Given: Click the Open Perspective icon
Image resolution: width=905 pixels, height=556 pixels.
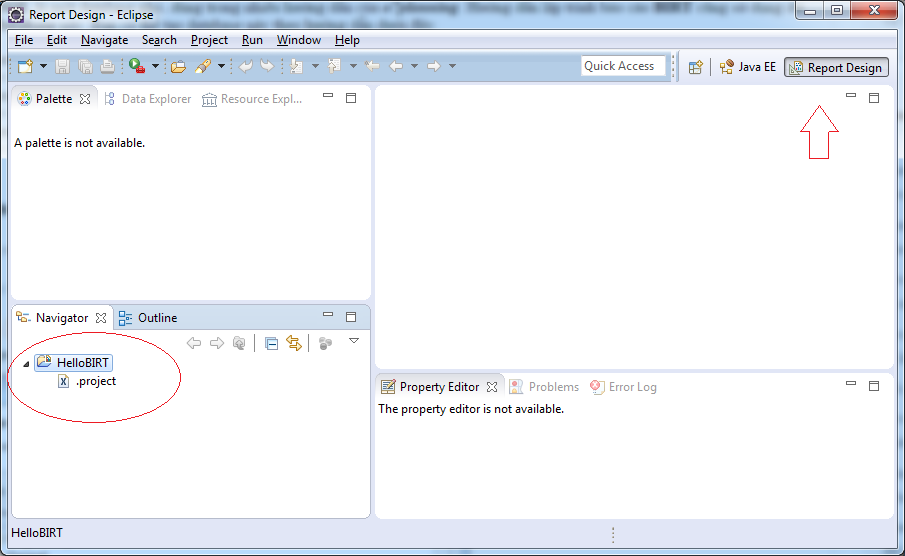Looking at the screenshot, I should click(x=695, y=67).
